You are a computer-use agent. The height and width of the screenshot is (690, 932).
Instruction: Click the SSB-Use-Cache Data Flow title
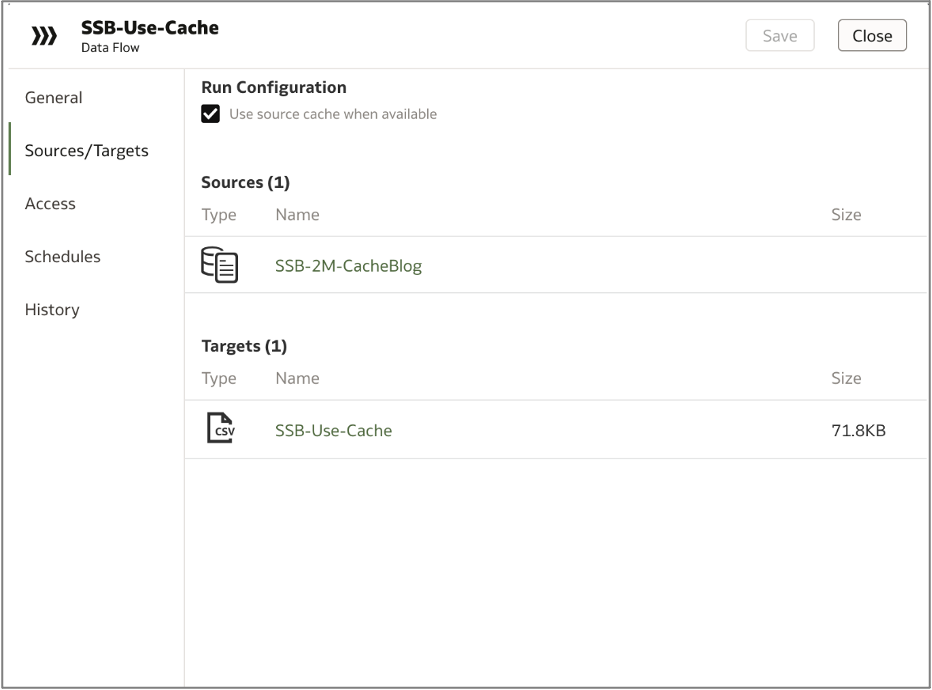point(149,28)
